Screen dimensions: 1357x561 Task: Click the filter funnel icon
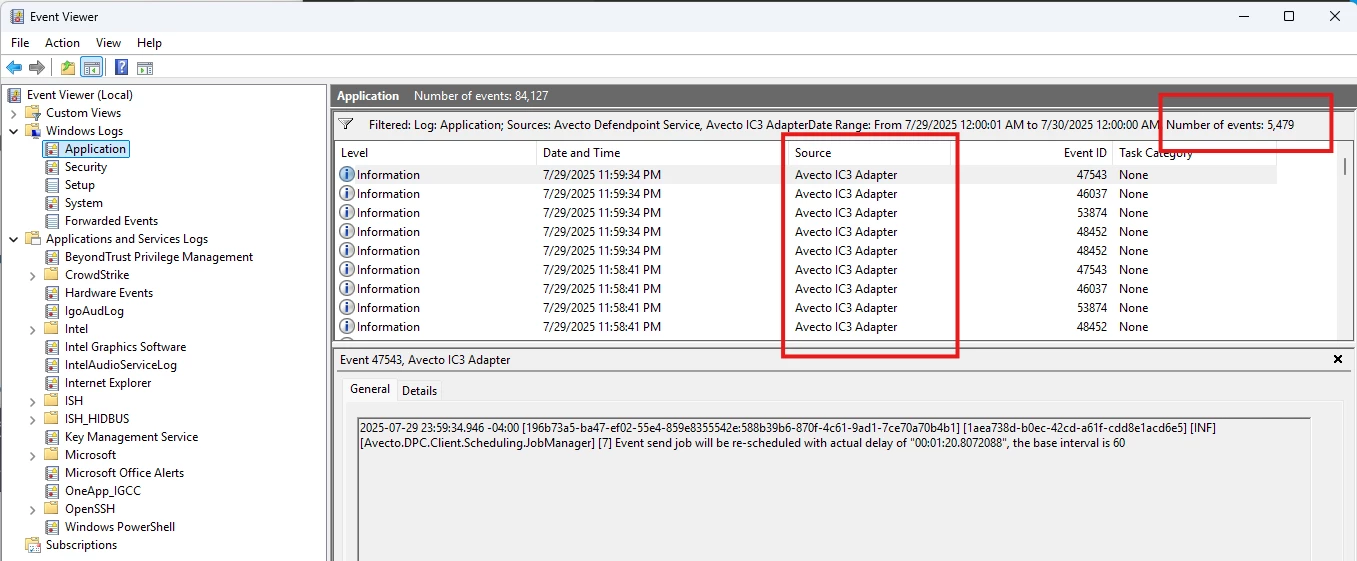tap(346, 125)
